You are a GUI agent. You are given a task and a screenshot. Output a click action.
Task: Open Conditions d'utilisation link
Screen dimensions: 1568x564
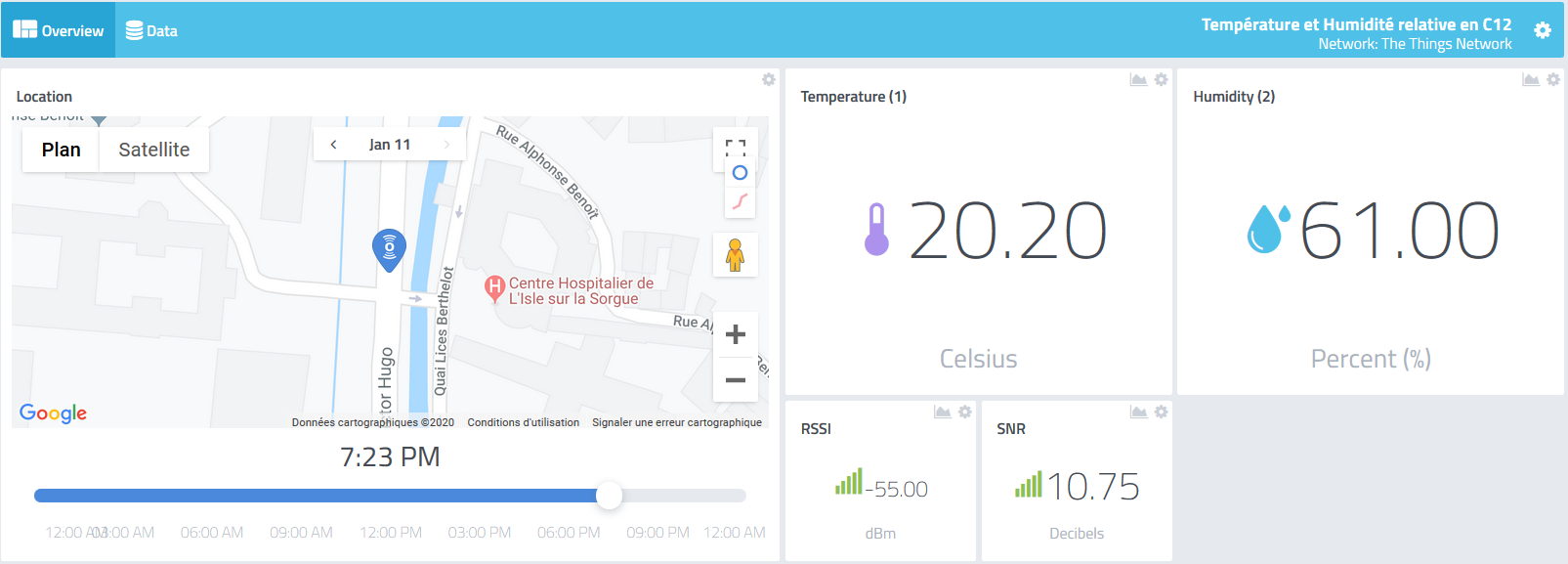tap(524, 422)
